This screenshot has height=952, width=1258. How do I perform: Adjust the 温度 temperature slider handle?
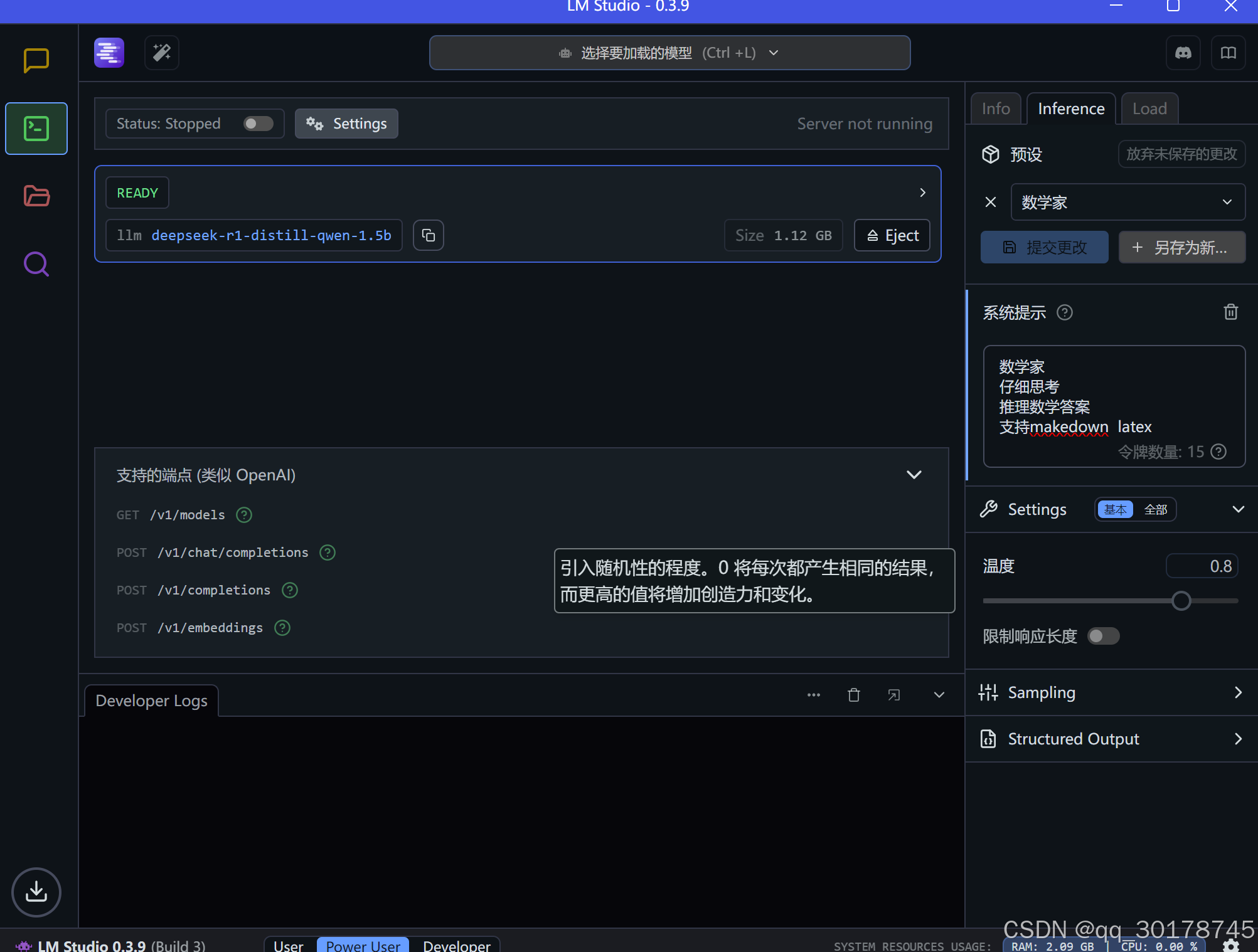1181,601
